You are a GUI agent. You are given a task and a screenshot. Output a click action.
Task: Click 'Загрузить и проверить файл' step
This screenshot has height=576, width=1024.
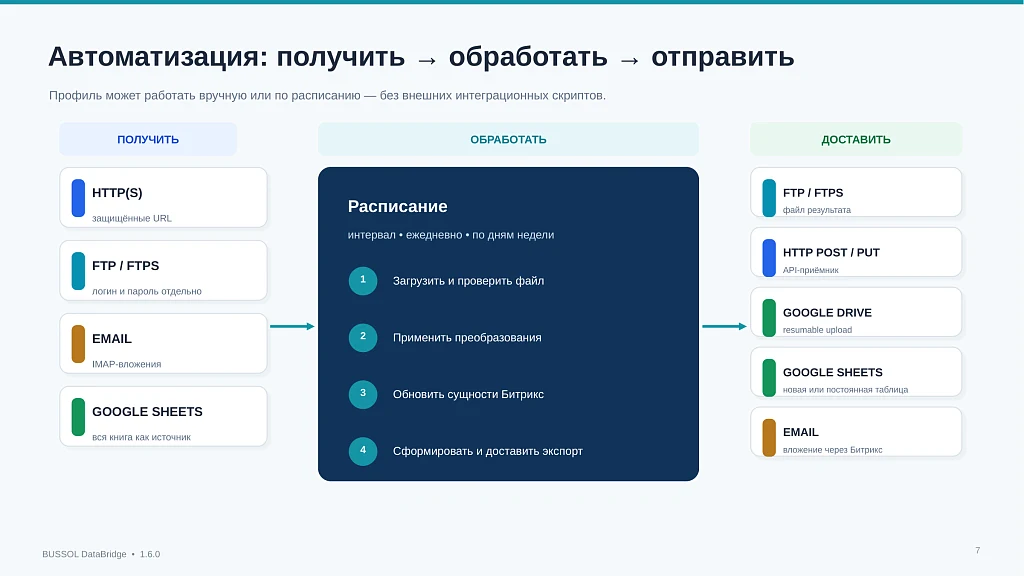pos(468,281)
